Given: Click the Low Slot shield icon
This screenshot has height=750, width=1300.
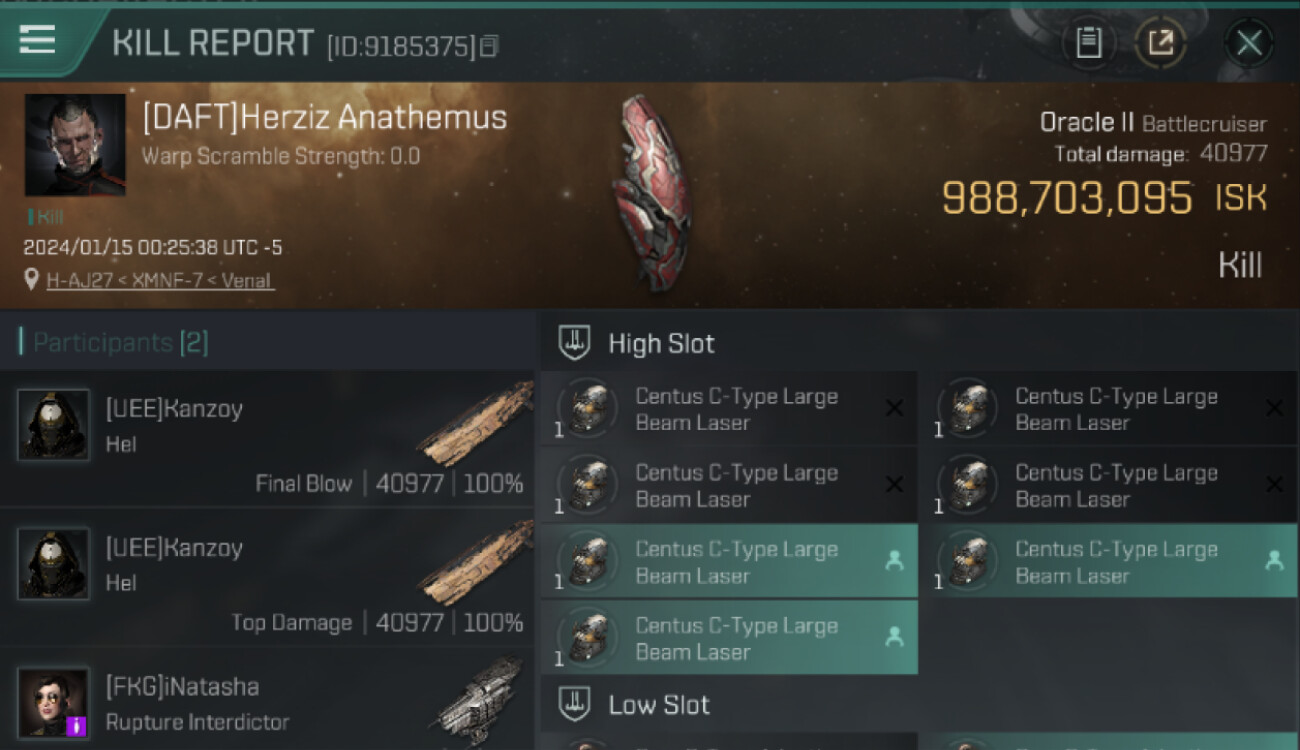Looking at the screenshot, I should (x=573, y=704).
